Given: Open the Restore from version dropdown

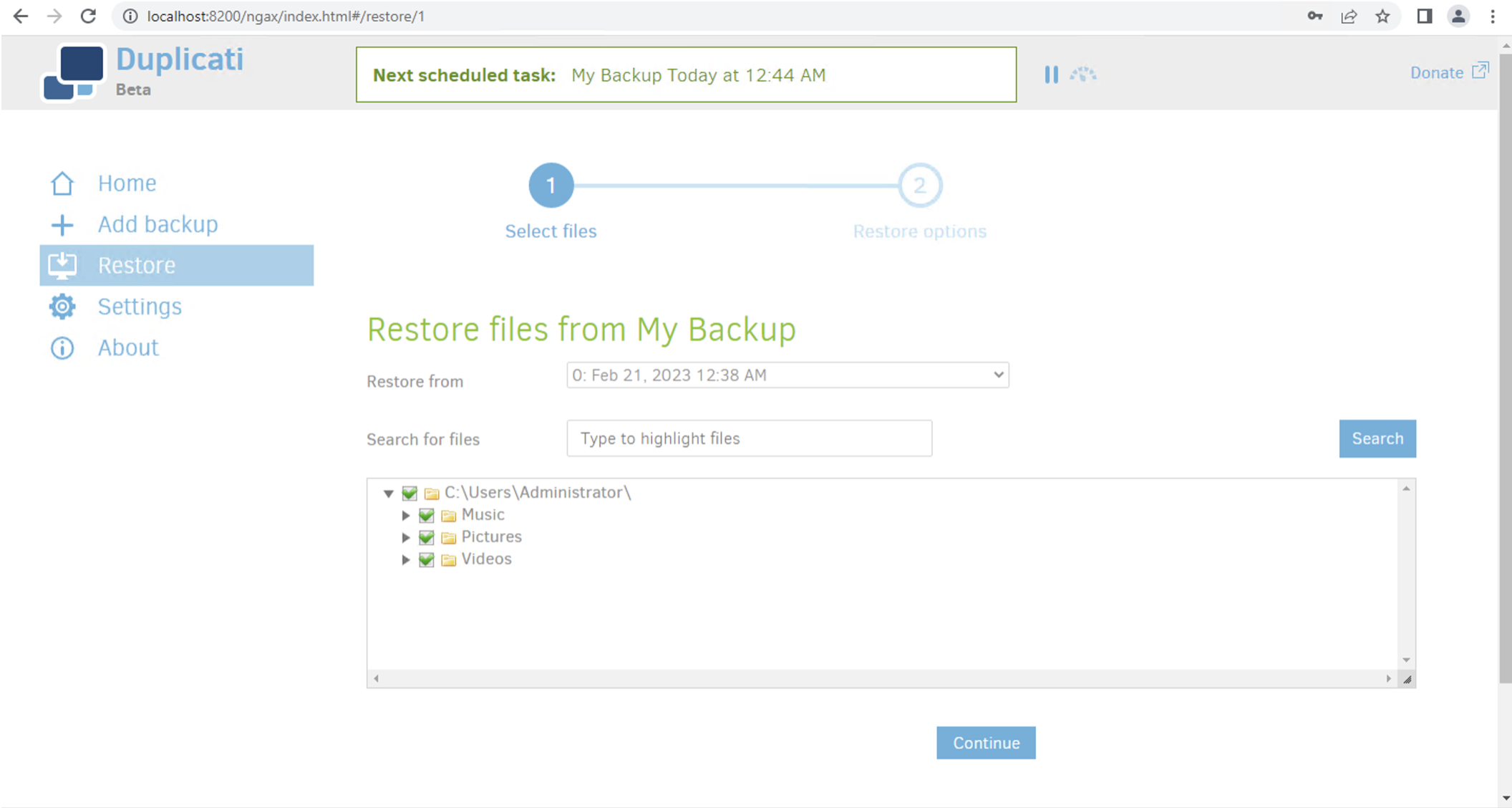Looking at the screenshot, I should (787, 375).
